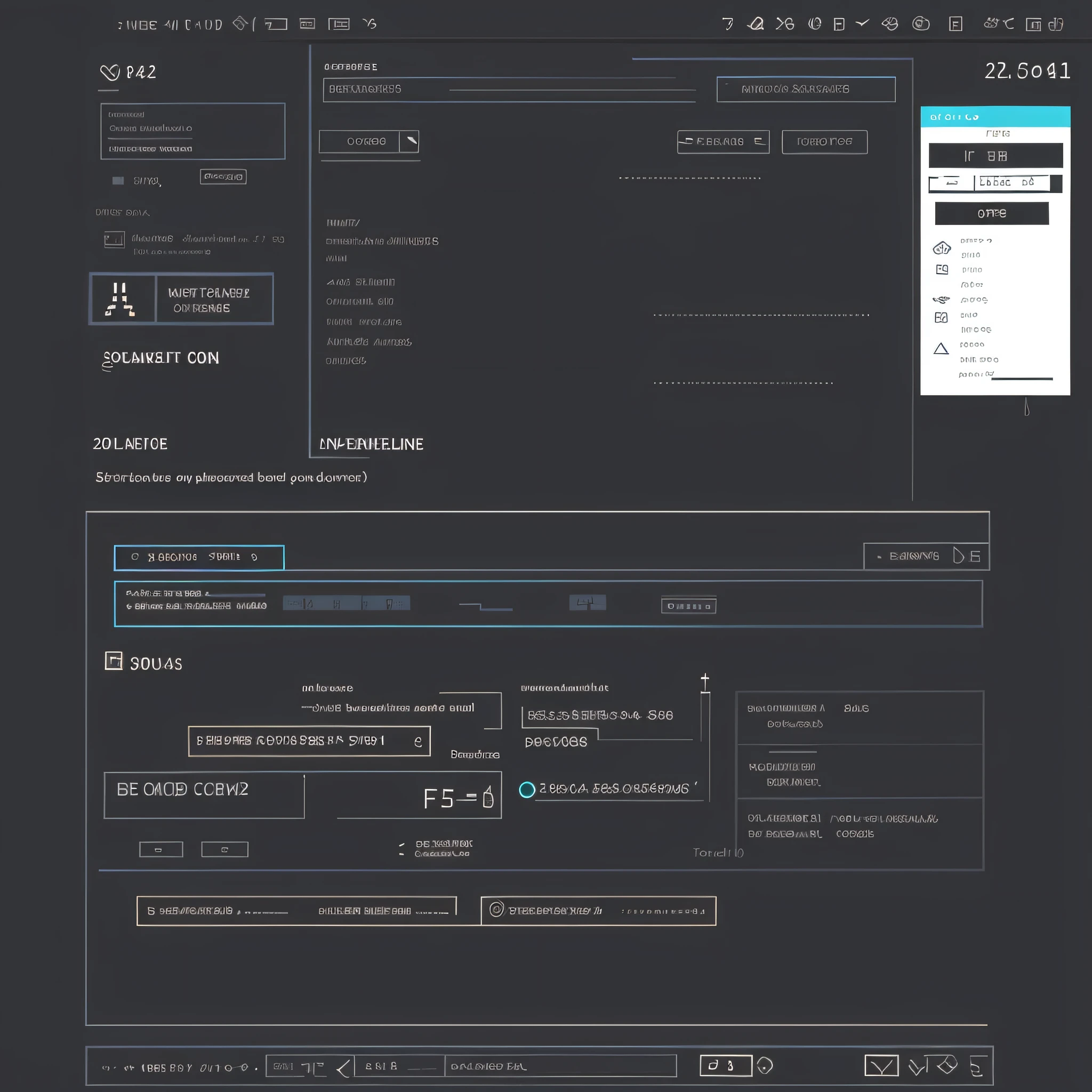The width and height of the screenshot is (1092, 1092).
Task: Click the spiral target circle icon in top bar
Action: (921, 24)
